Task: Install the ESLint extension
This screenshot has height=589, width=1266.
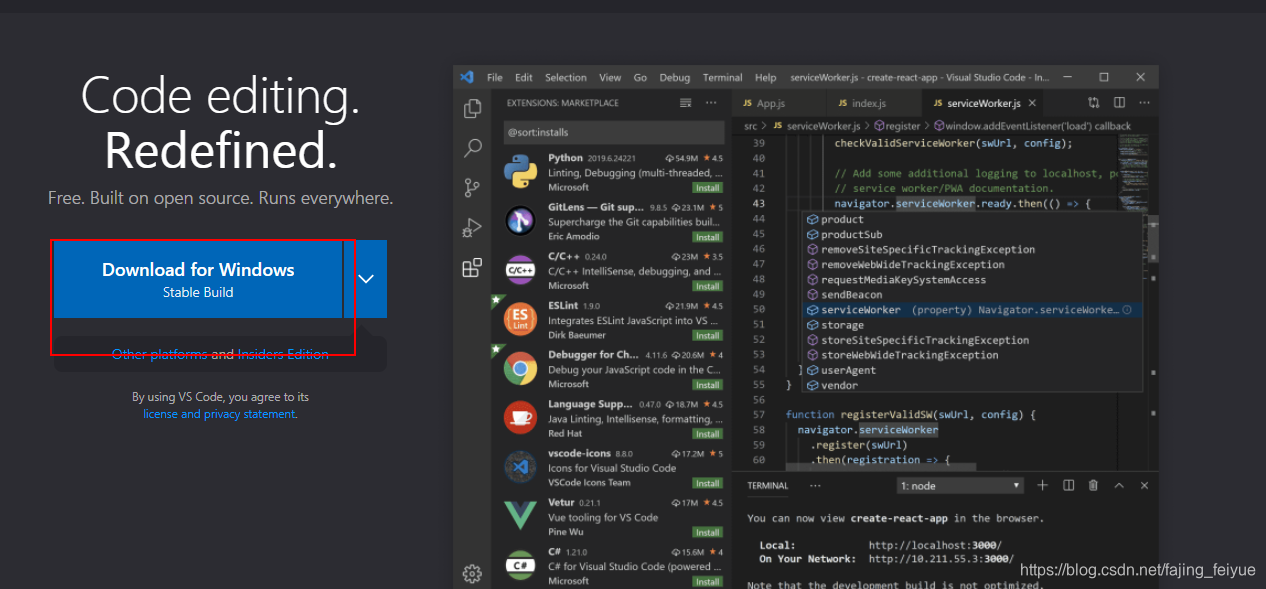Action: click(x=708, y=336)
